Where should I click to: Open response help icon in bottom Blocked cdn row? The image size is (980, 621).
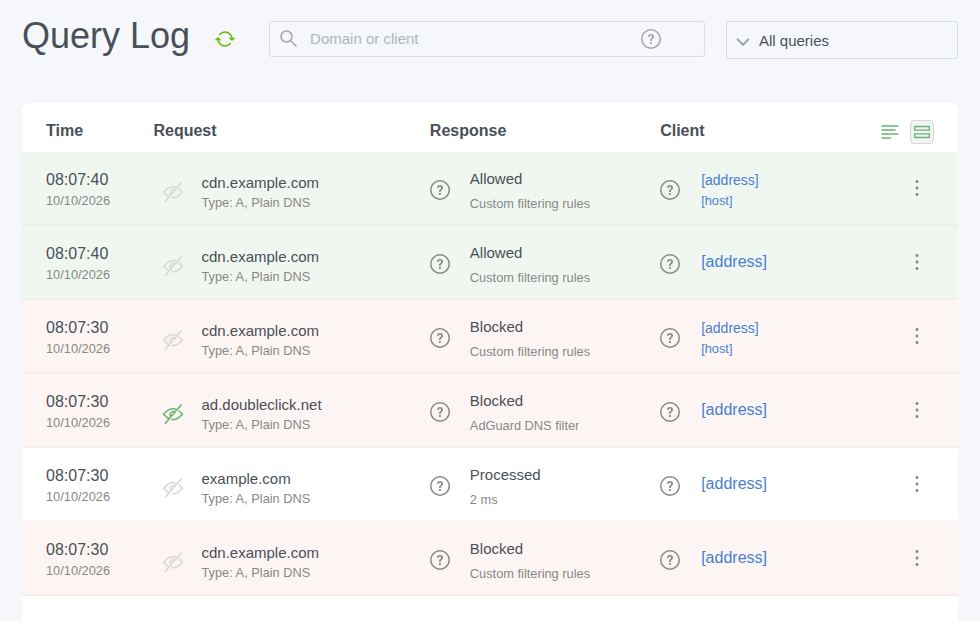[440, 559]
